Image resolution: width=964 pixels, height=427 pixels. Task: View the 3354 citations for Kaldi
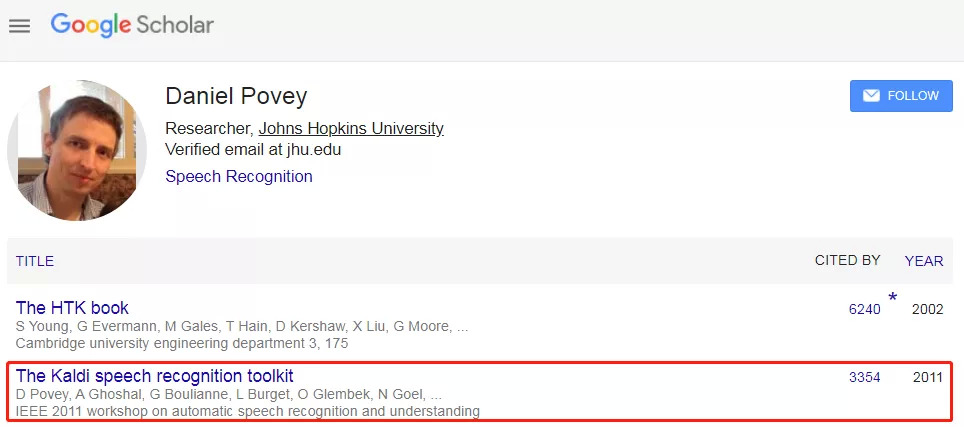point(864,377)
